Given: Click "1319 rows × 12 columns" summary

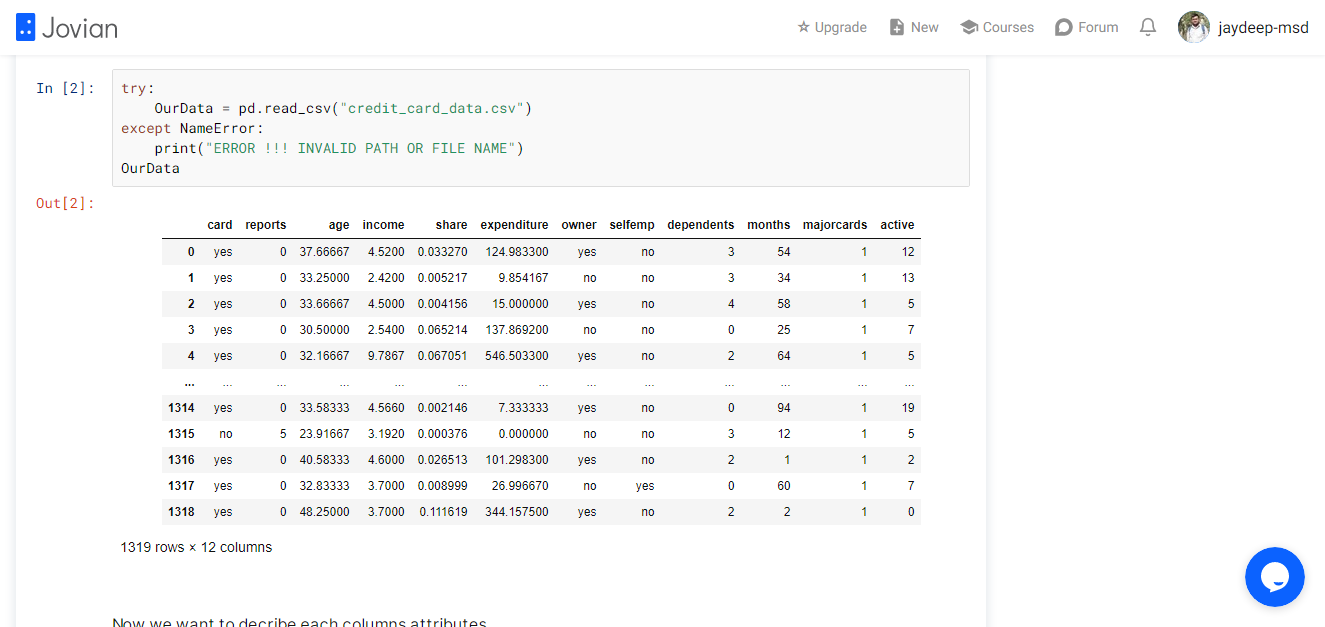Looking at the screenshot, I should click(196, 547).
